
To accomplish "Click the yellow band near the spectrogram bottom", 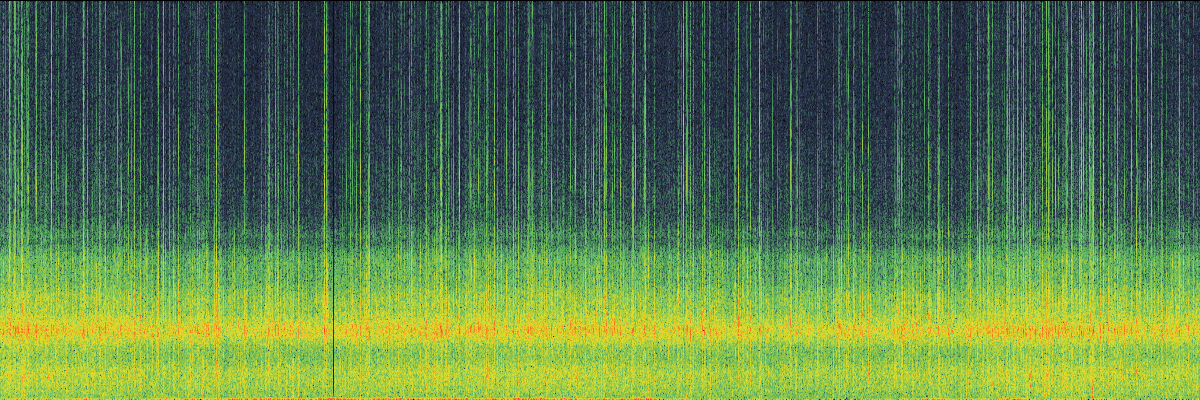I will (x=600, y=378).
